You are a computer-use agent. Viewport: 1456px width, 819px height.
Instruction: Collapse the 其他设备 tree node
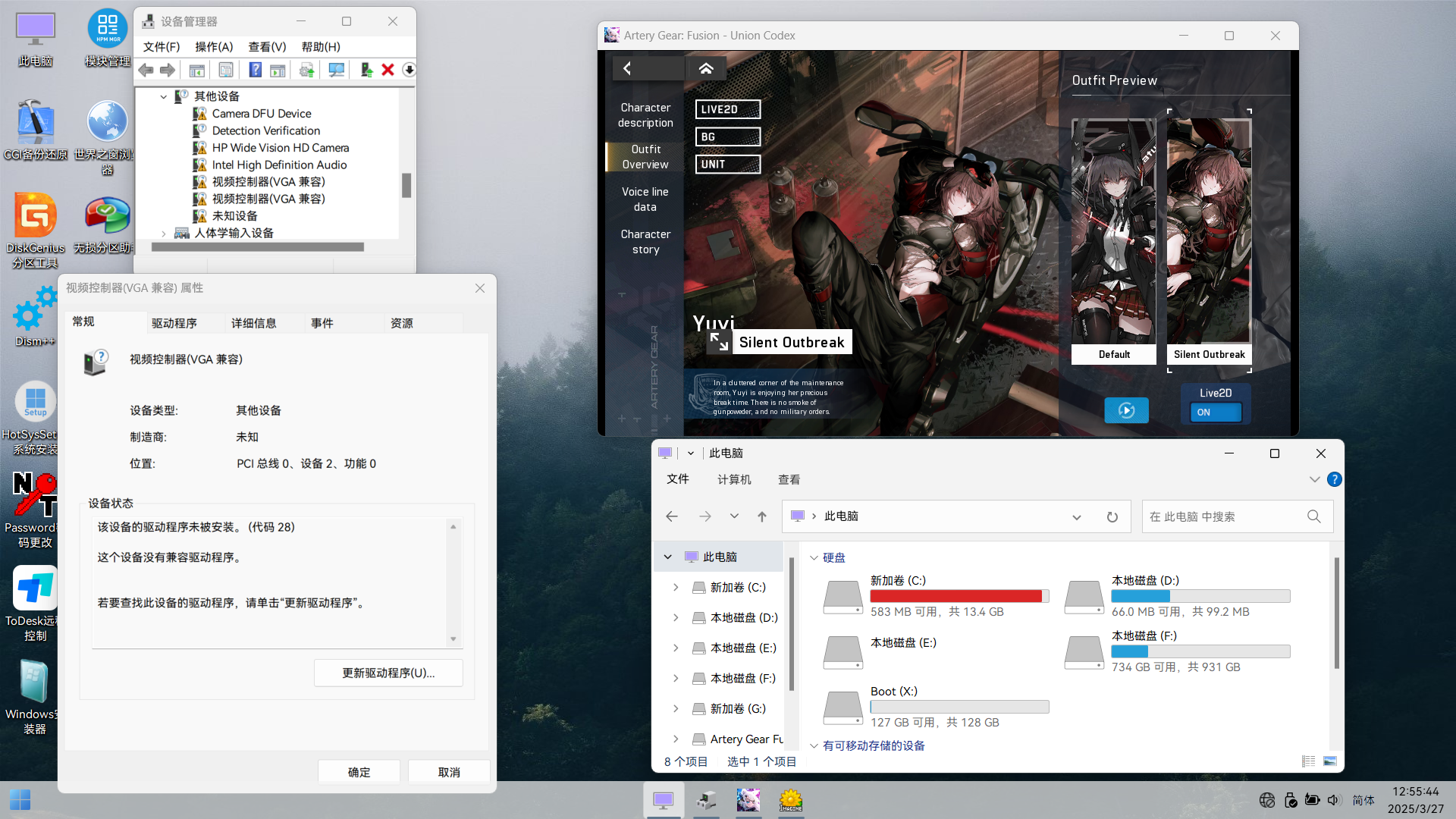click(x=164, y=96)
